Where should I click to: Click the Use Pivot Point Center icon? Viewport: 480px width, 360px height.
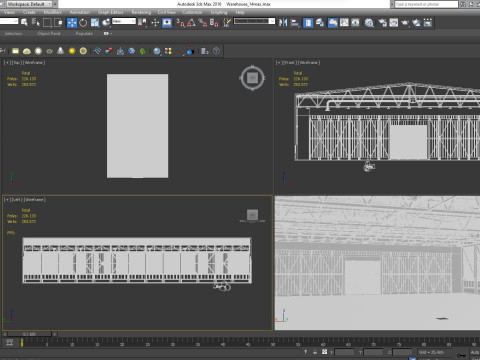(x=142, y=22)
